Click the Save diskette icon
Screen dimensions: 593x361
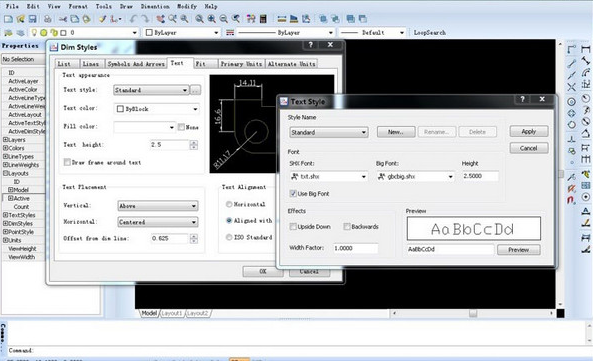(33, 19)
